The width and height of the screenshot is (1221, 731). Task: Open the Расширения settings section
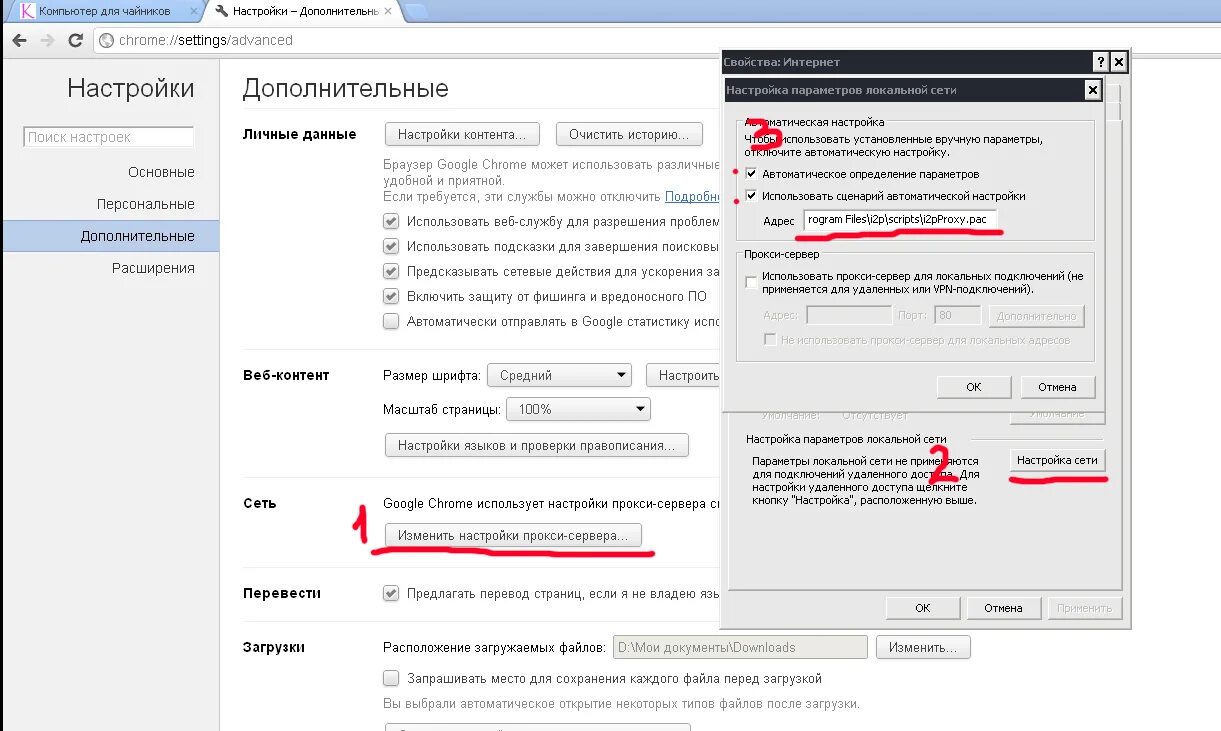click(x=153, y=268)
